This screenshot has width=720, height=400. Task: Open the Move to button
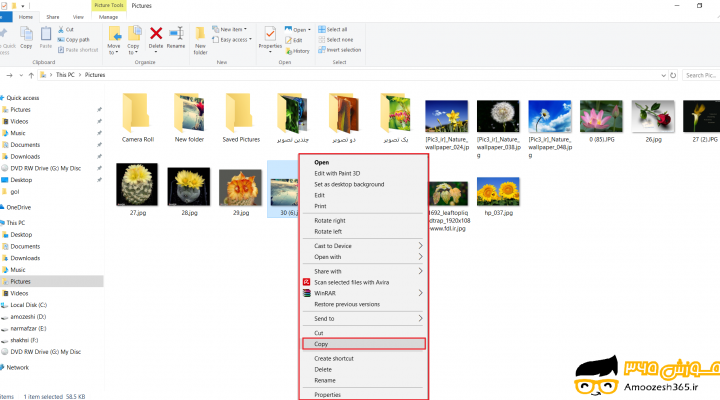[x=113, y=40]
